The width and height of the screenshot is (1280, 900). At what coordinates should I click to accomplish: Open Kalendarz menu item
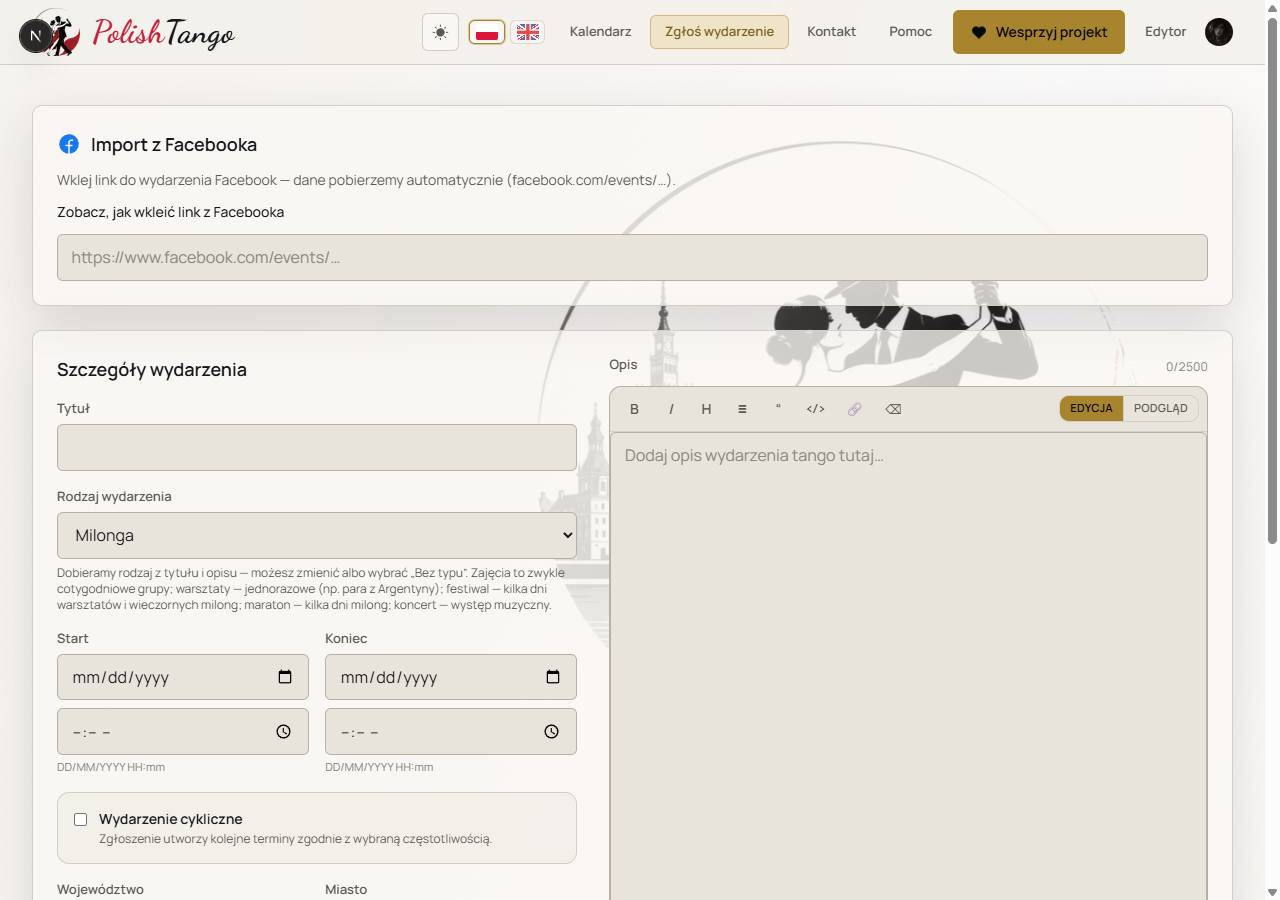click(x=600, y=32)
